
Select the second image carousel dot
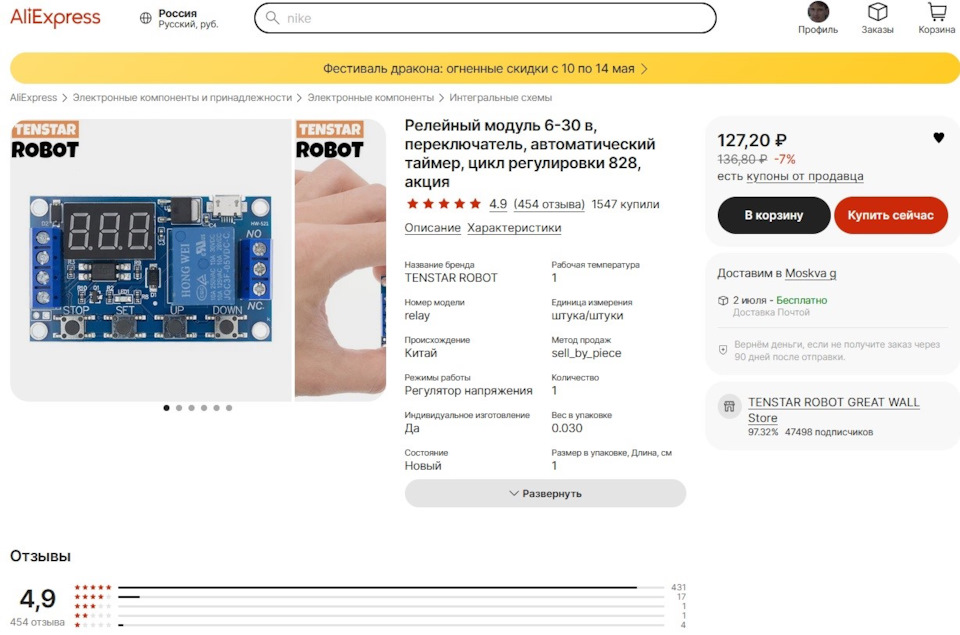tap(179, 408)
